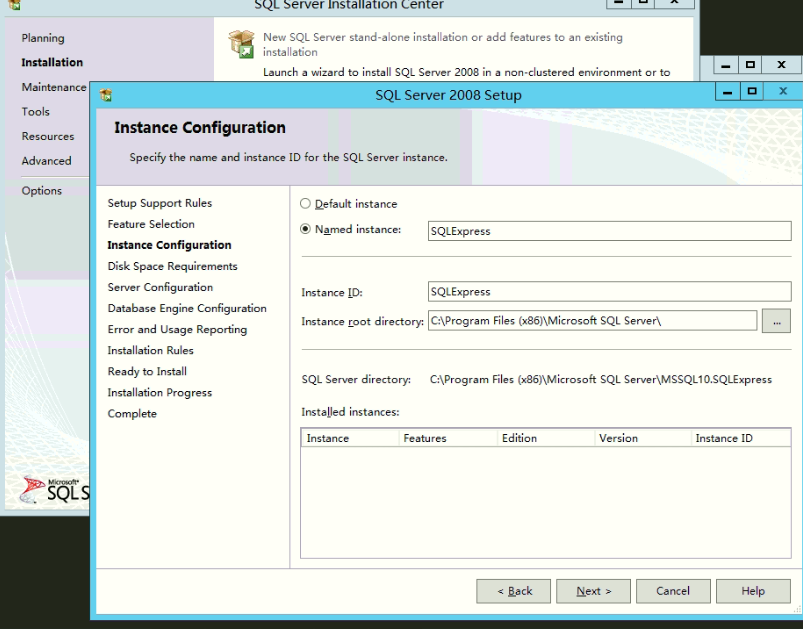Click the Instance root directory field
Viewport: 803px width, 629px height.
pyautogui.click(x=592, y=321)
